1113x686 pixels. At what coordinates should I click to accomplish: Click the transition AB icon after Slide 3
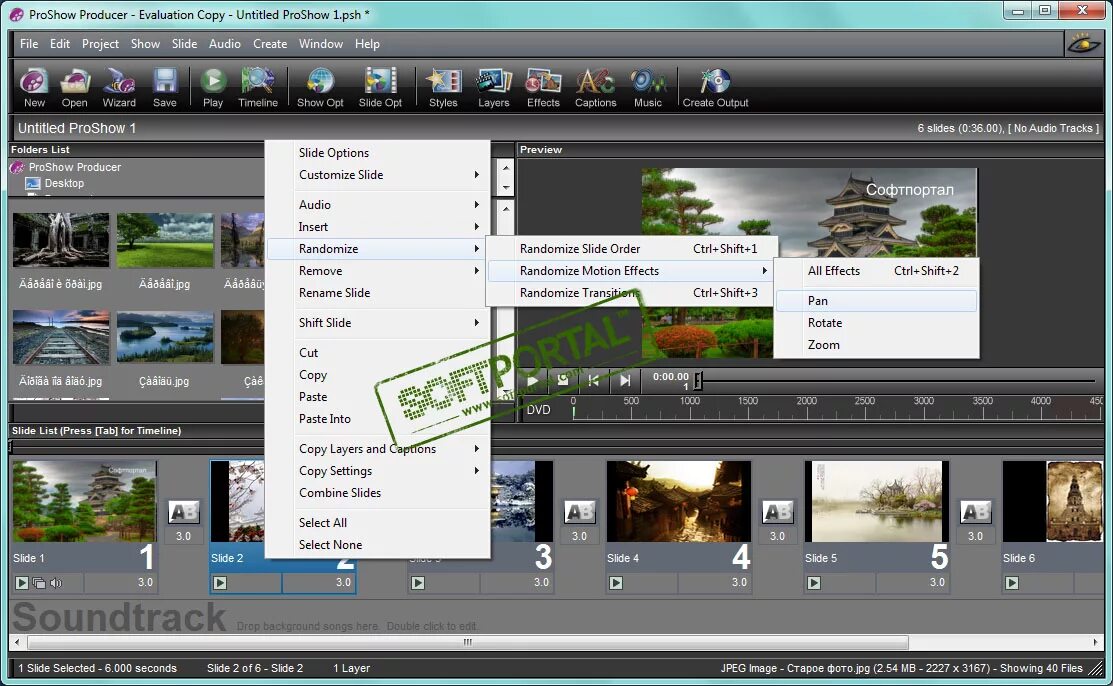coord(580,512)
